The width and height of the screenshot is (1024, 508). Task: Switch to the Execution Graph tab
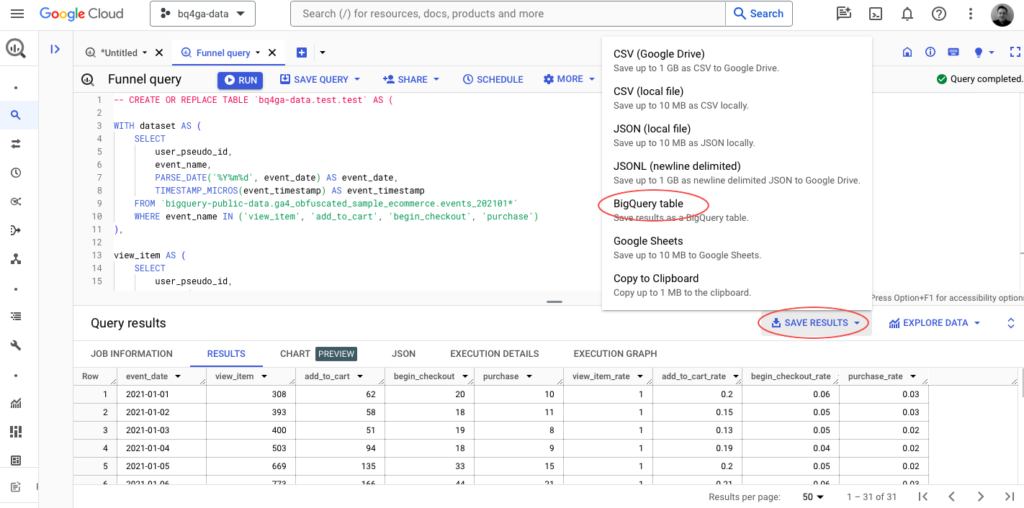coord(615,353)
